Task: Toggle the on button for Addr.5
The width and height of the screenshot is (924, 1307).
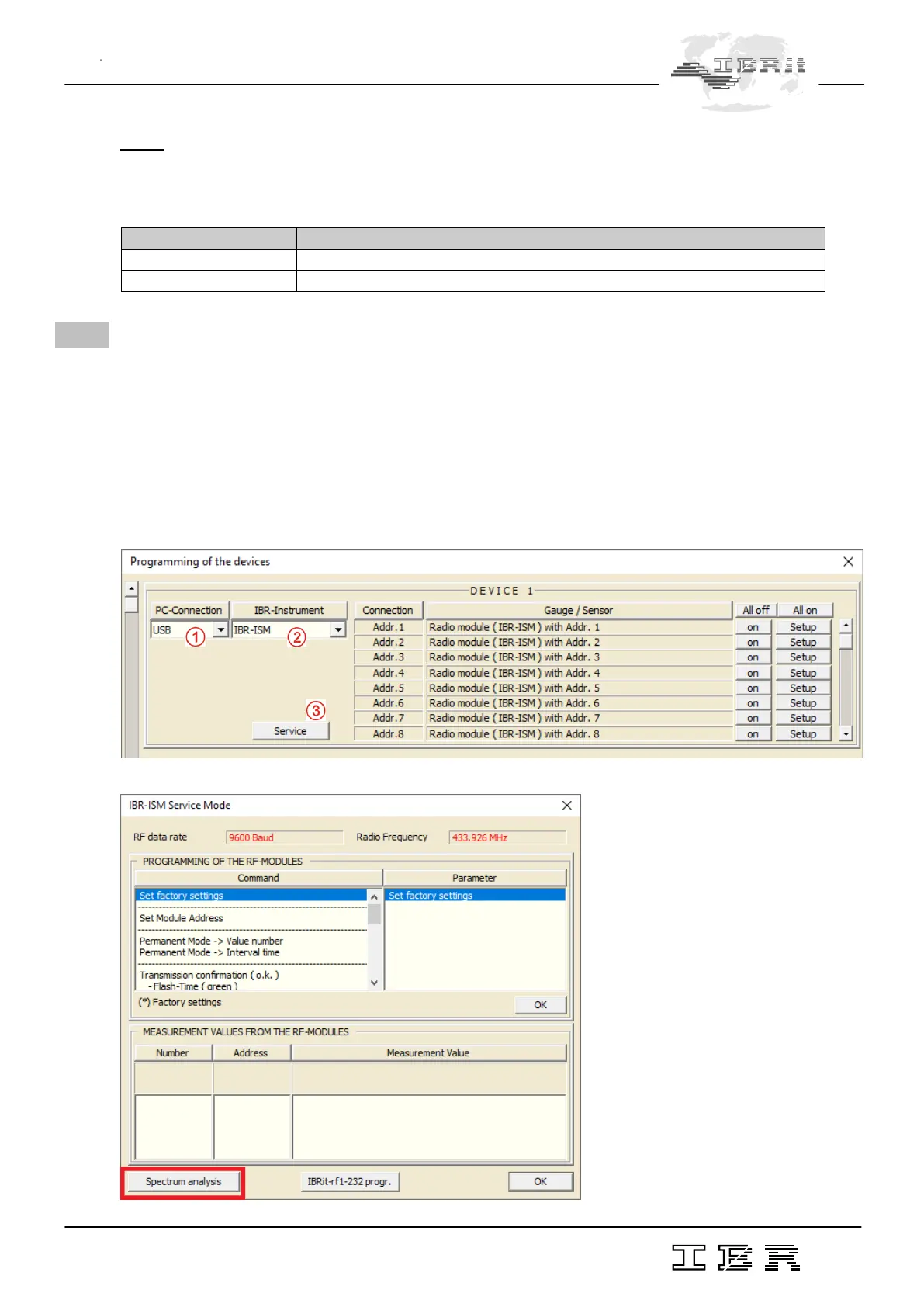Action: point(753,688)
